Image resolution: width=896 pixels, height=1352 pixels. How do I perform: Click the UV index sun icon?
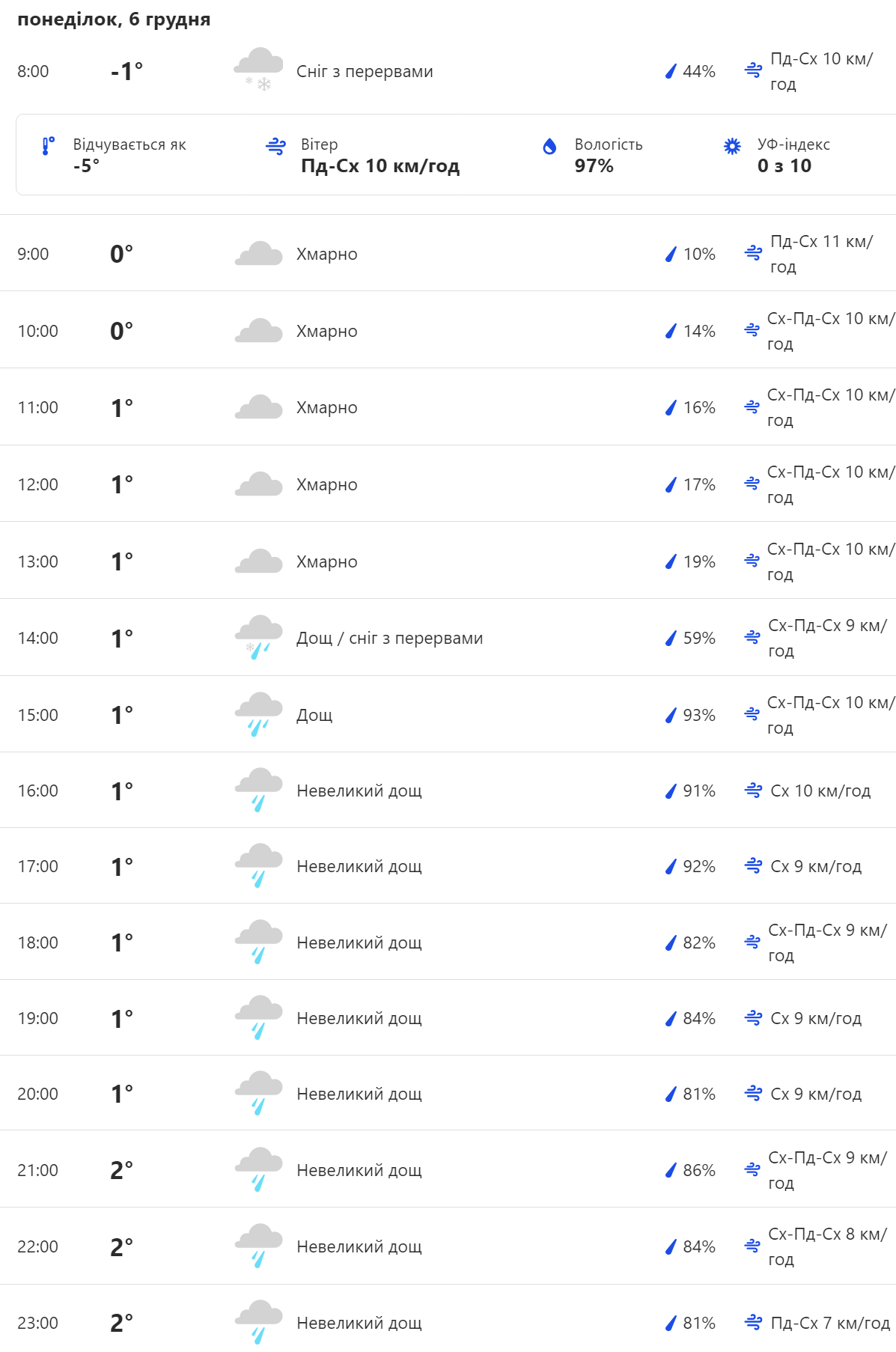coord(732,146)
